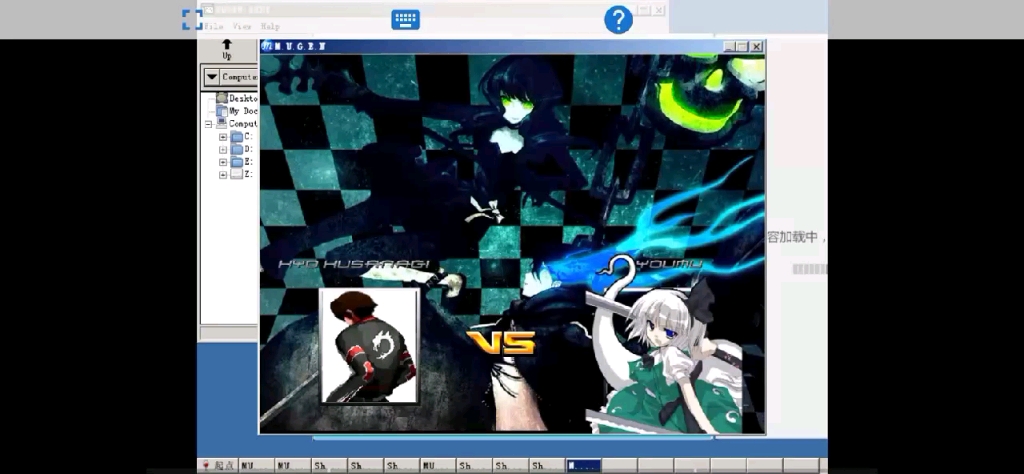Select My Documents in the folder tree
The height and width of the screenshot is (474, 1024).
(222, 111)
